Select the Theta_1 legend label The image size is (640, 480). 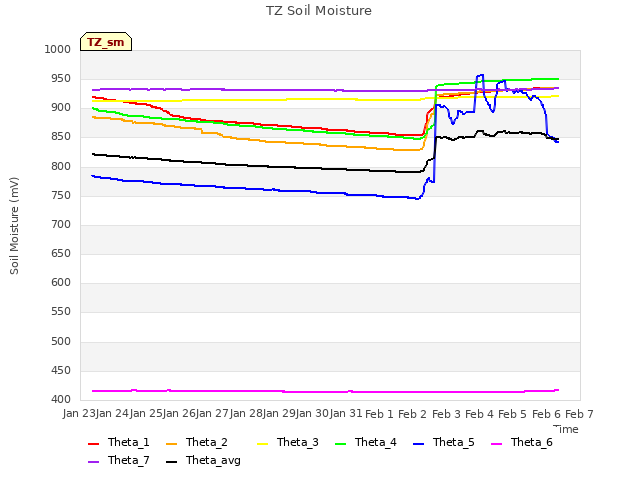pos(129,442)
